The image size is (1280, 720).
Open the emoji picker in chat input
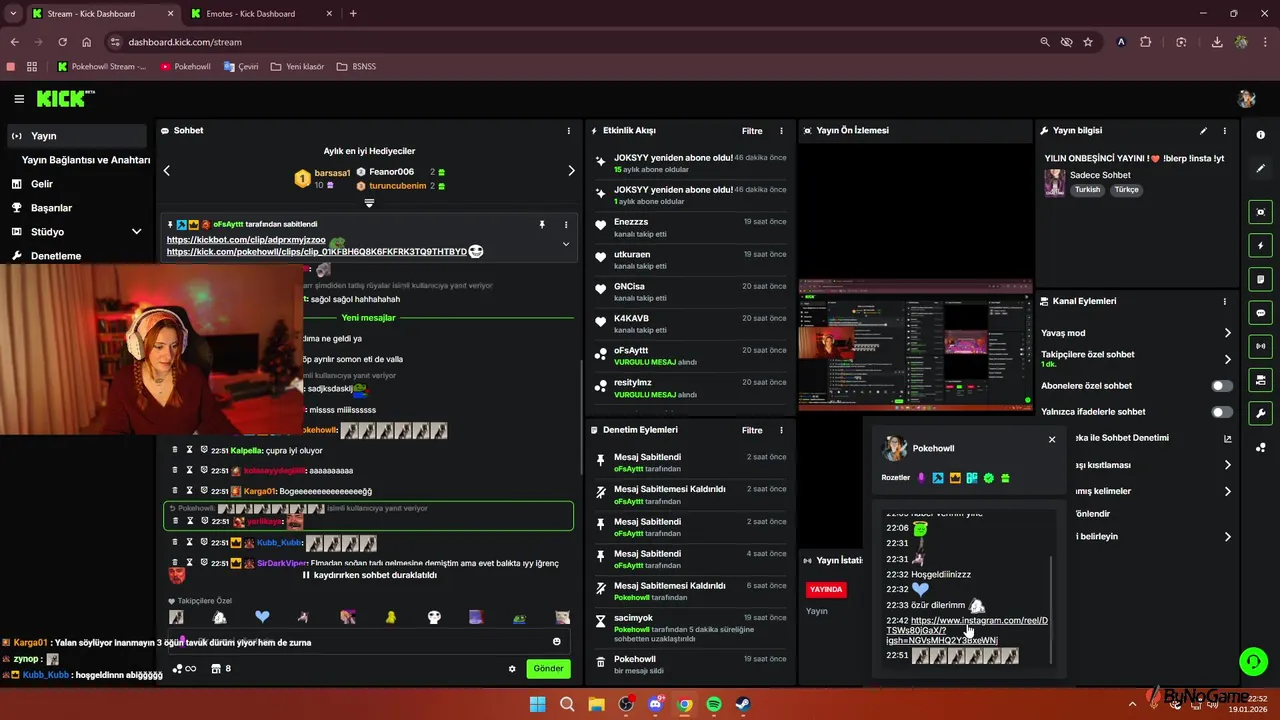[x=557, y=642]
